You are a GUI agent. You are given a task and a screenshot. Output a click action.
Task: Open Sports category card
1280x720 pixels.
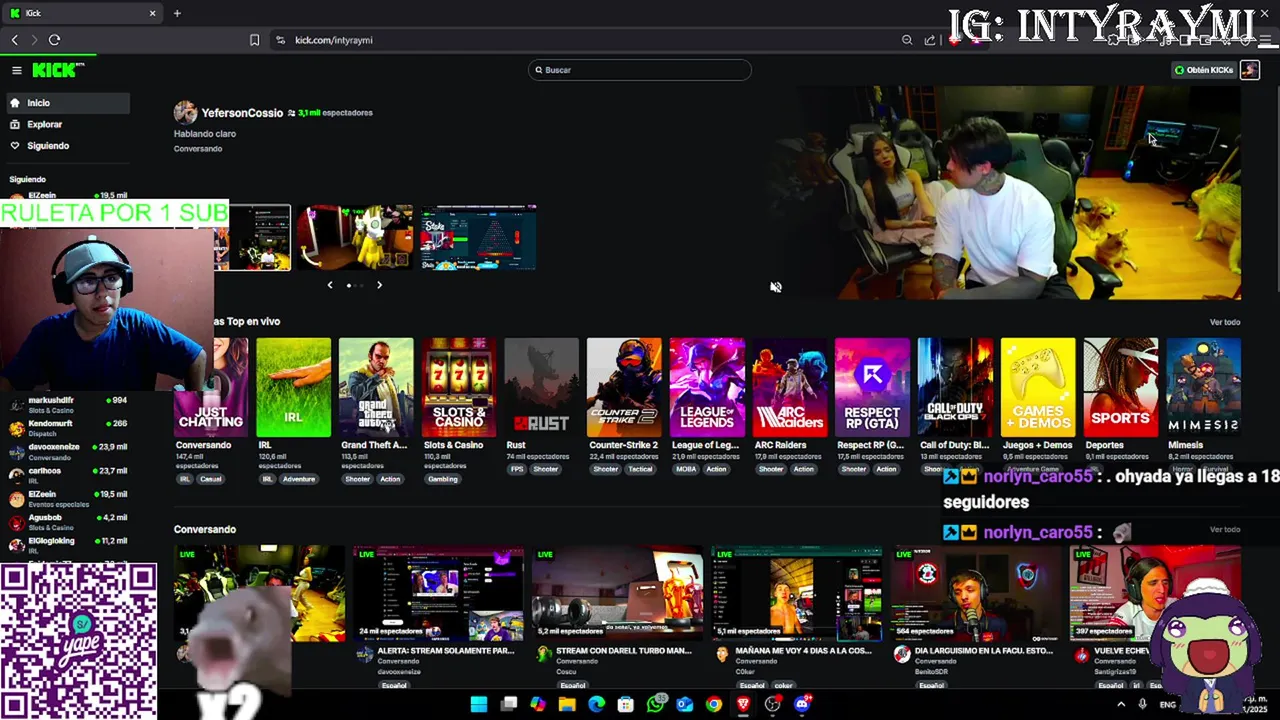pos(1121,388)
